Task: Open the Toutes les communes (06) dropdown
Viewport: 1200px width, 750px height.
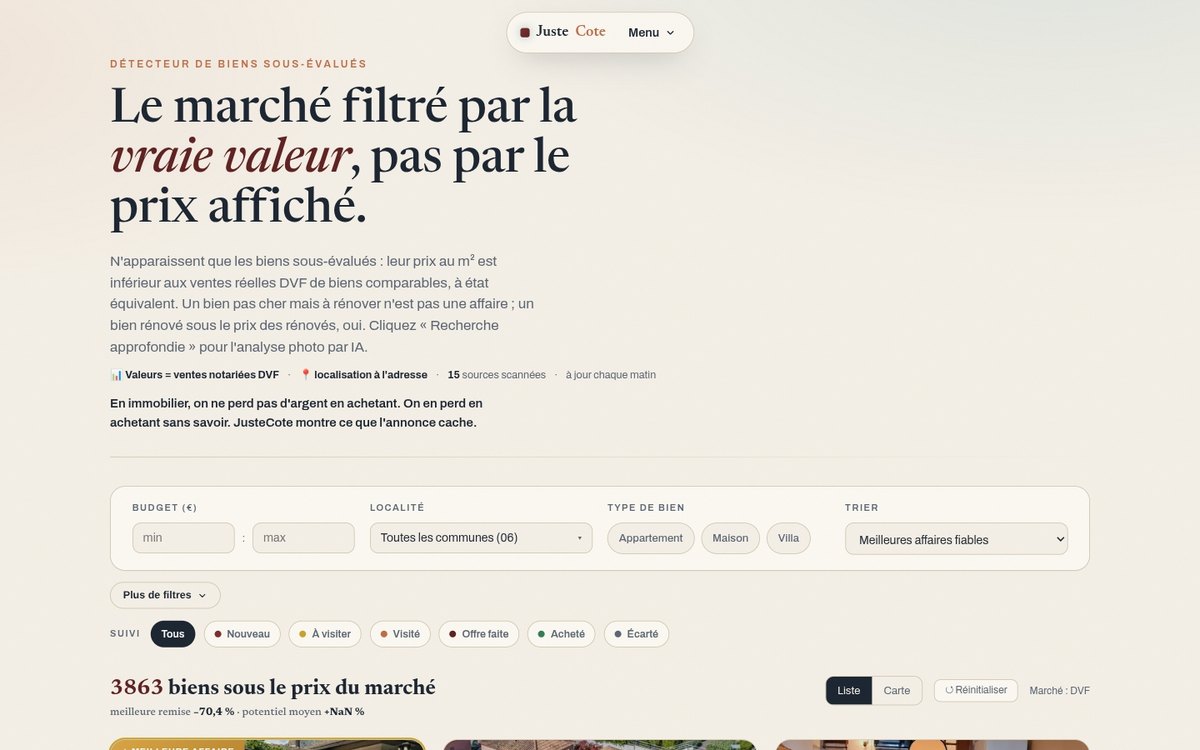Action: click(x=481, y=538)
